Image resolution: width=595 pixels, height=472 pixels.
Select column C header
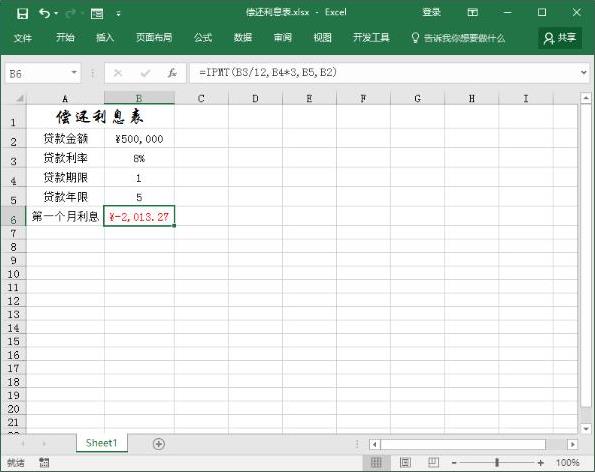click(x=201, y=98)
